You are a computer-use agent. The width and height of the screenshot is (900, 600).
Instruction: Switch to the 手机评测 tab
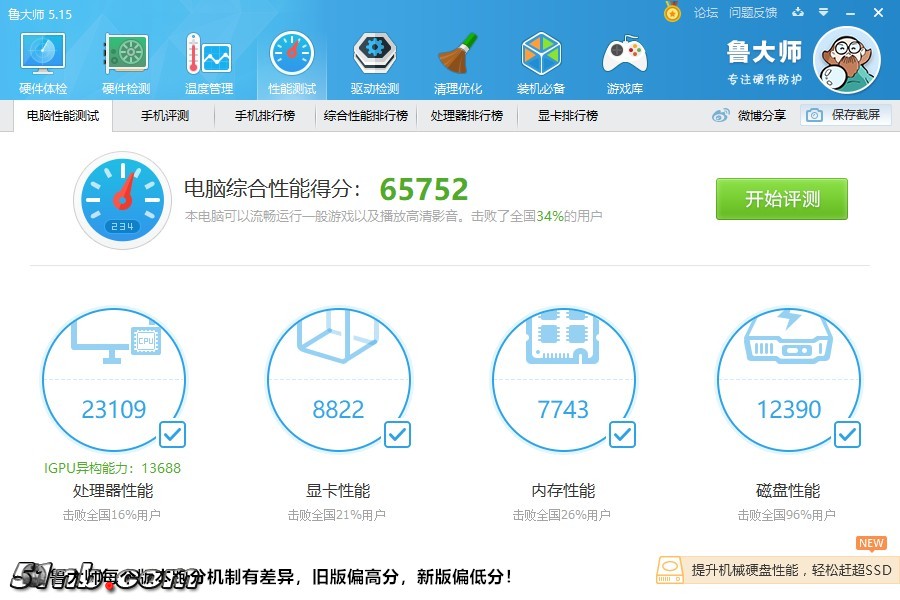pos(164,115)
